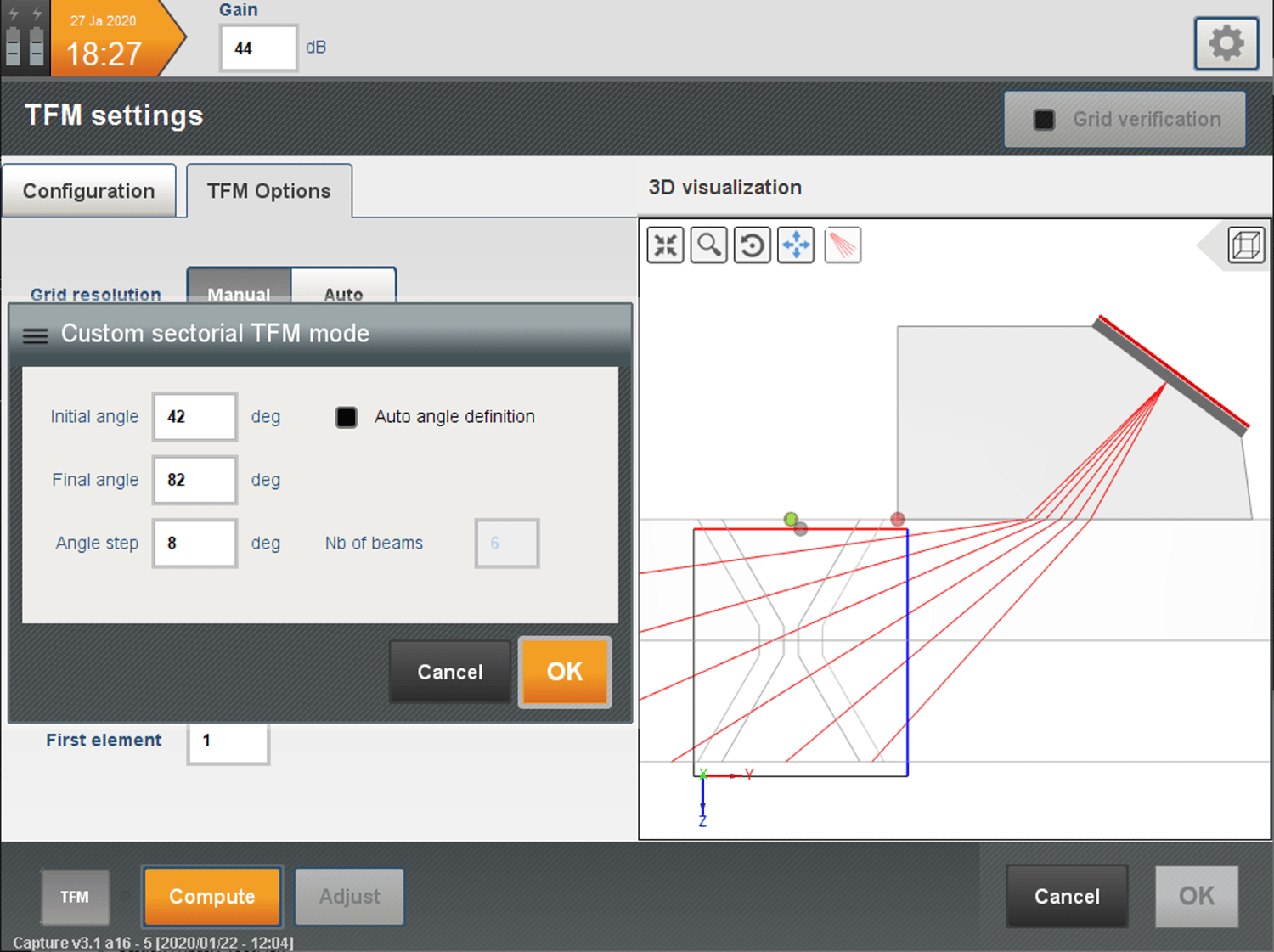Select the zoom tool in 3D visualization
1274x952 pixels.
tap(709, 245)
